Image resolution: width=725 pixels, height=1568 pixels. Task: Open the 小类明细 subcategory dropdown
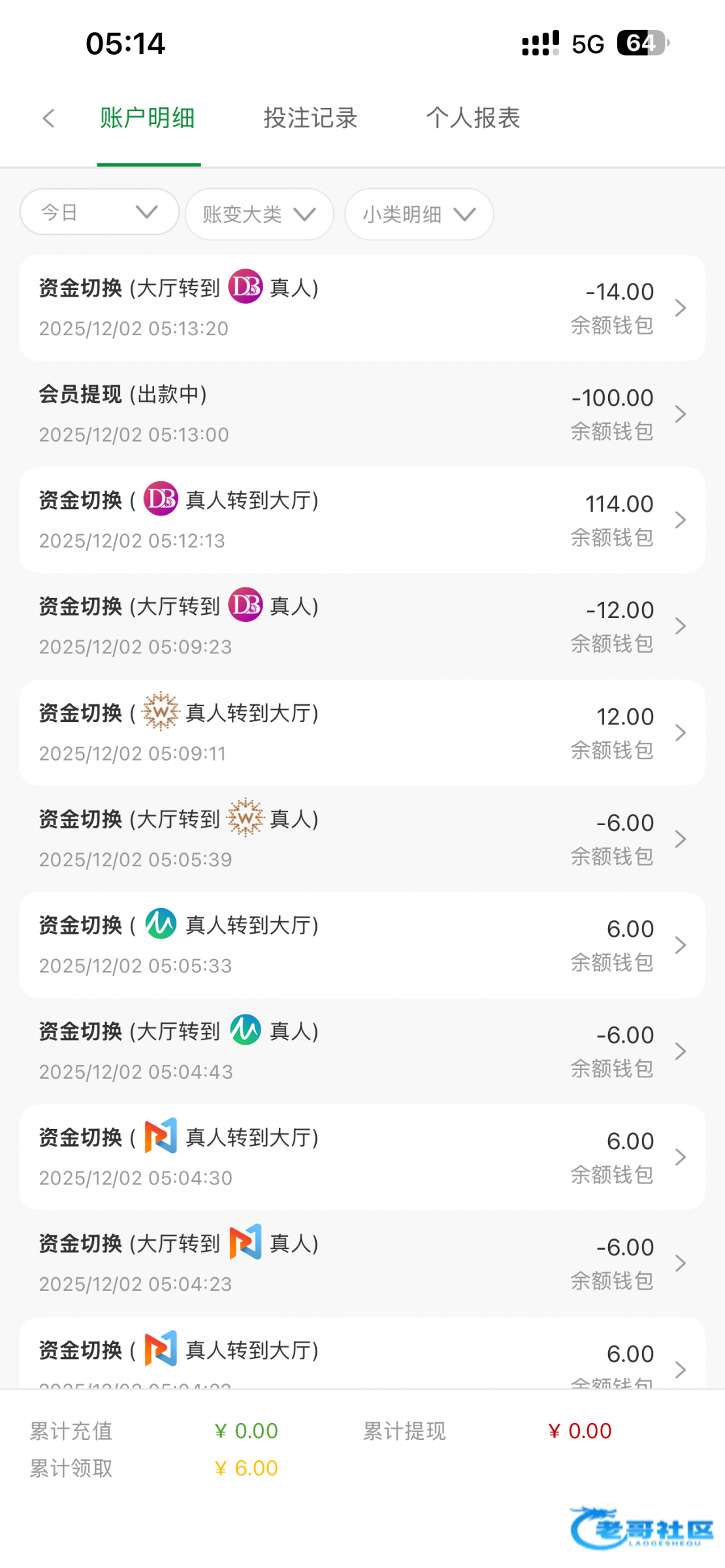[419, 214]
